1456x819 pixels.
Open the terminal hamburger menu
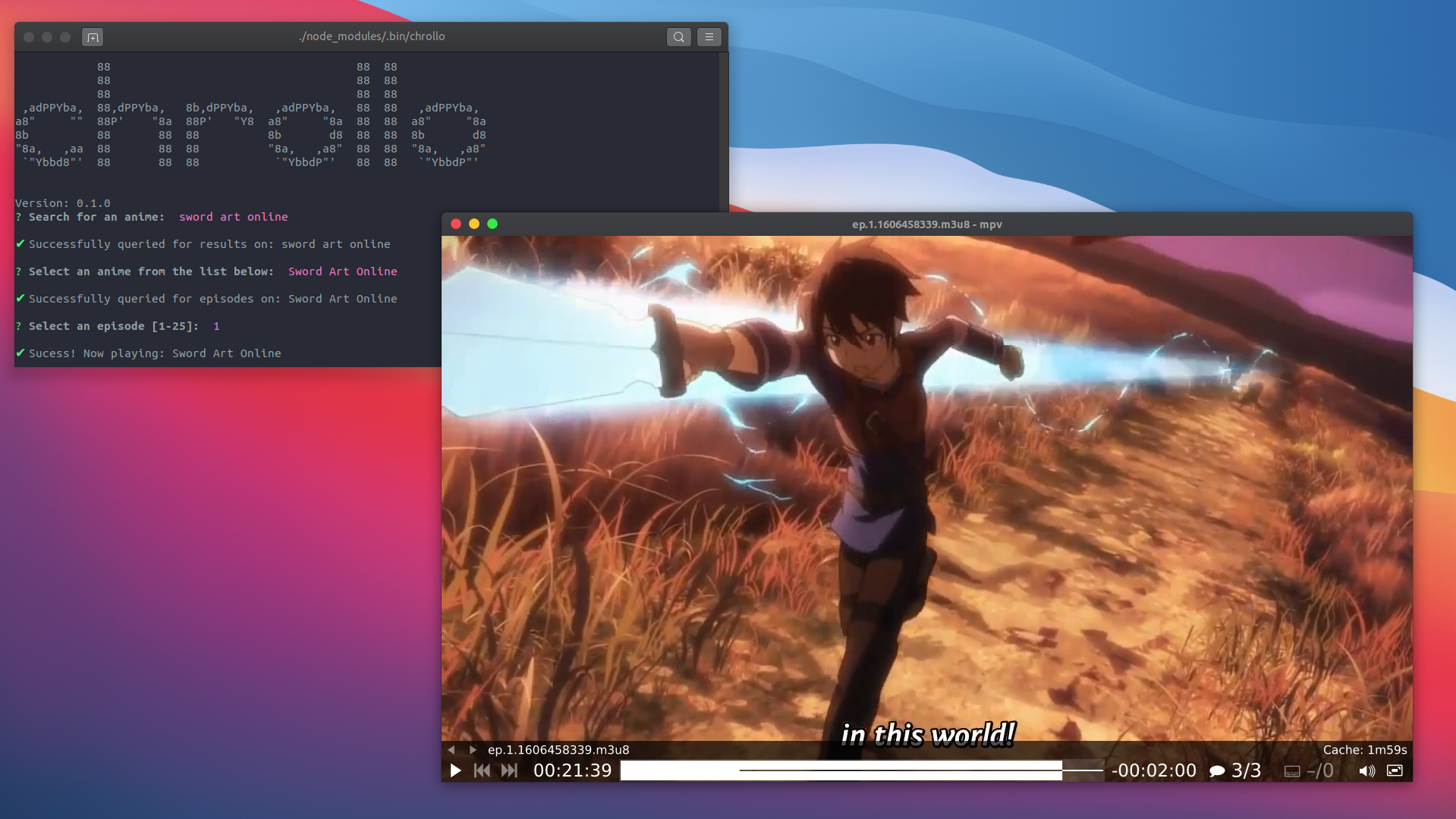pos(709,36)
